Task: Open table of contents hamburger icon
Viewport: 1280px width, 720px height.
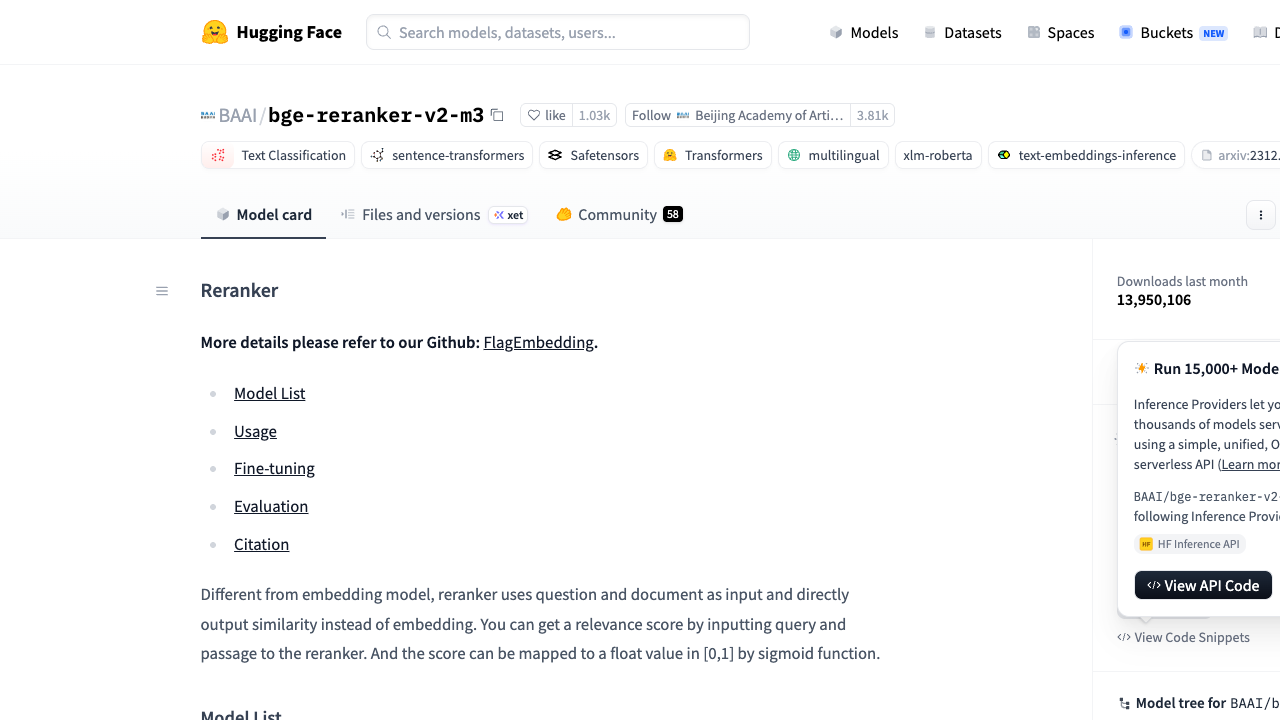Action: tap(162, 291)
